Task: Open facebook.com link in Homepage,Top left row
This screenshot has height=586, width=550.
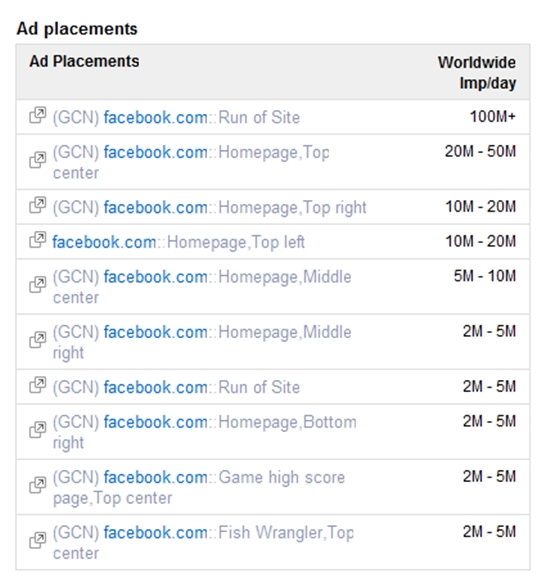Action: 104,242
